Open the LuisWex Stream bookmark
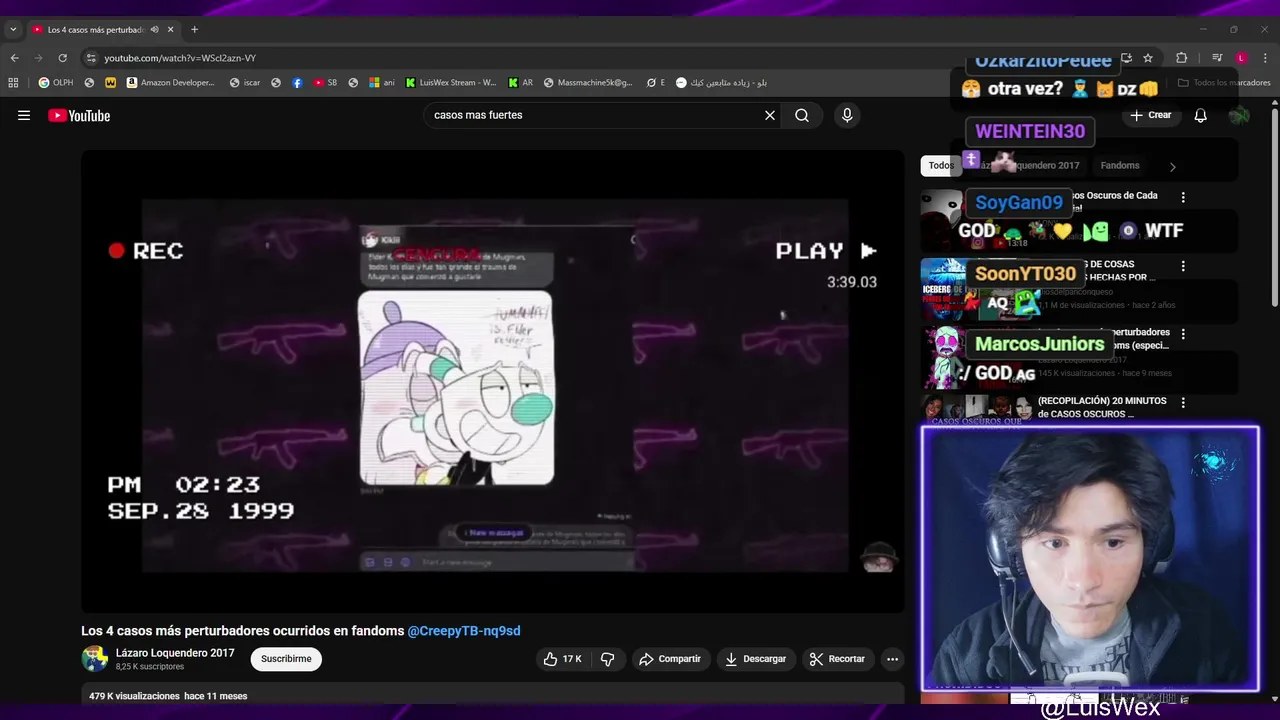This screenshot has width=1280, height=720. click(x=451, y=83)
